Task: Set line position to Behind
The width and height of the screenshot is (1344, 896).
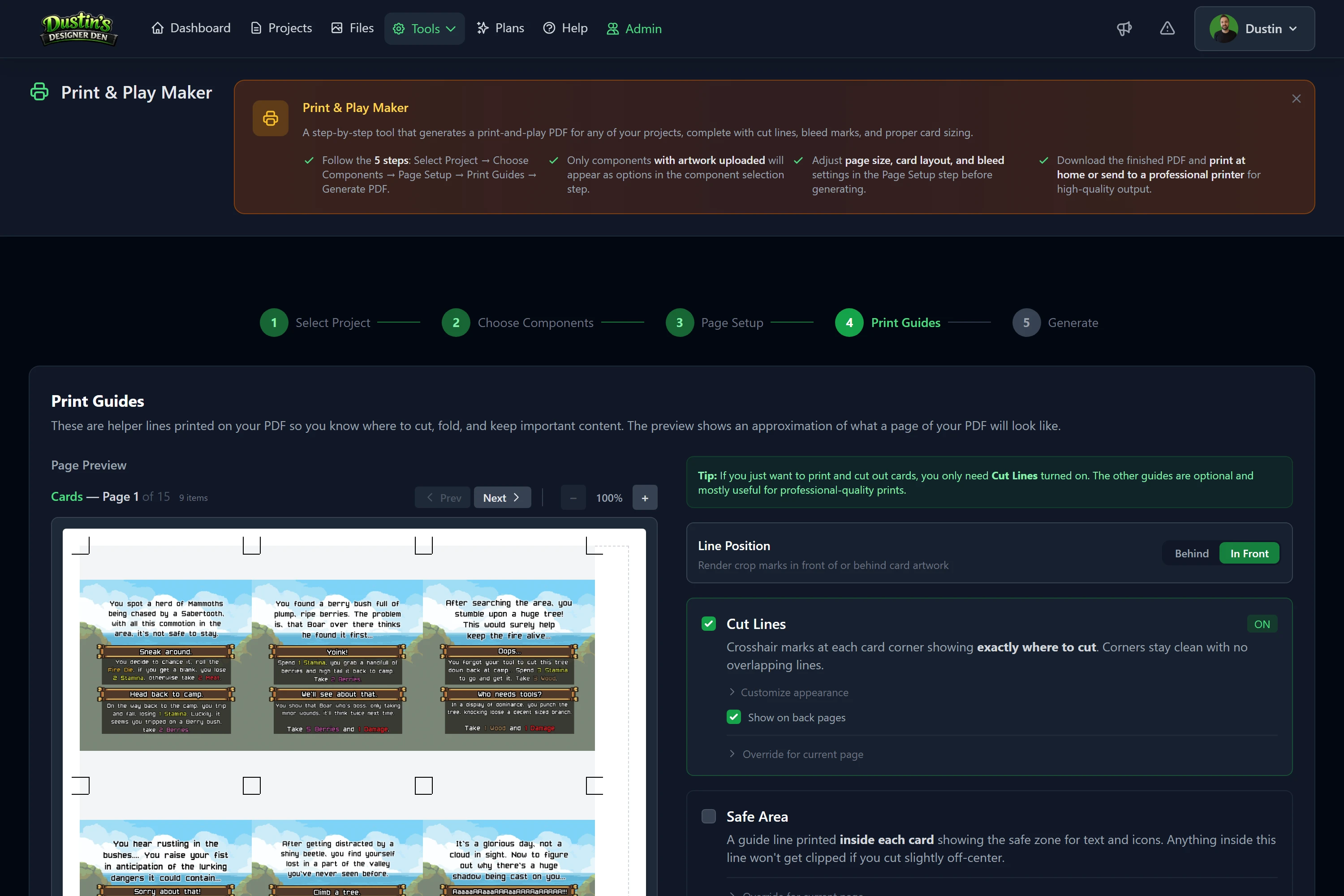Action: [1191, 553]
